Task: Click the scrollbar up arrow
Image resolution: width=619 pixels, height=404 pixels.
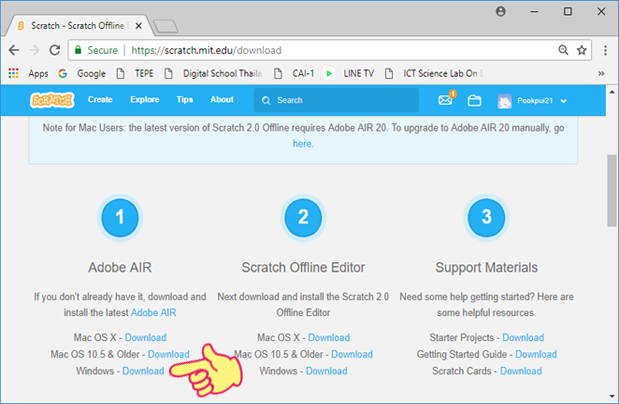Action: click(x=612, y=92)
